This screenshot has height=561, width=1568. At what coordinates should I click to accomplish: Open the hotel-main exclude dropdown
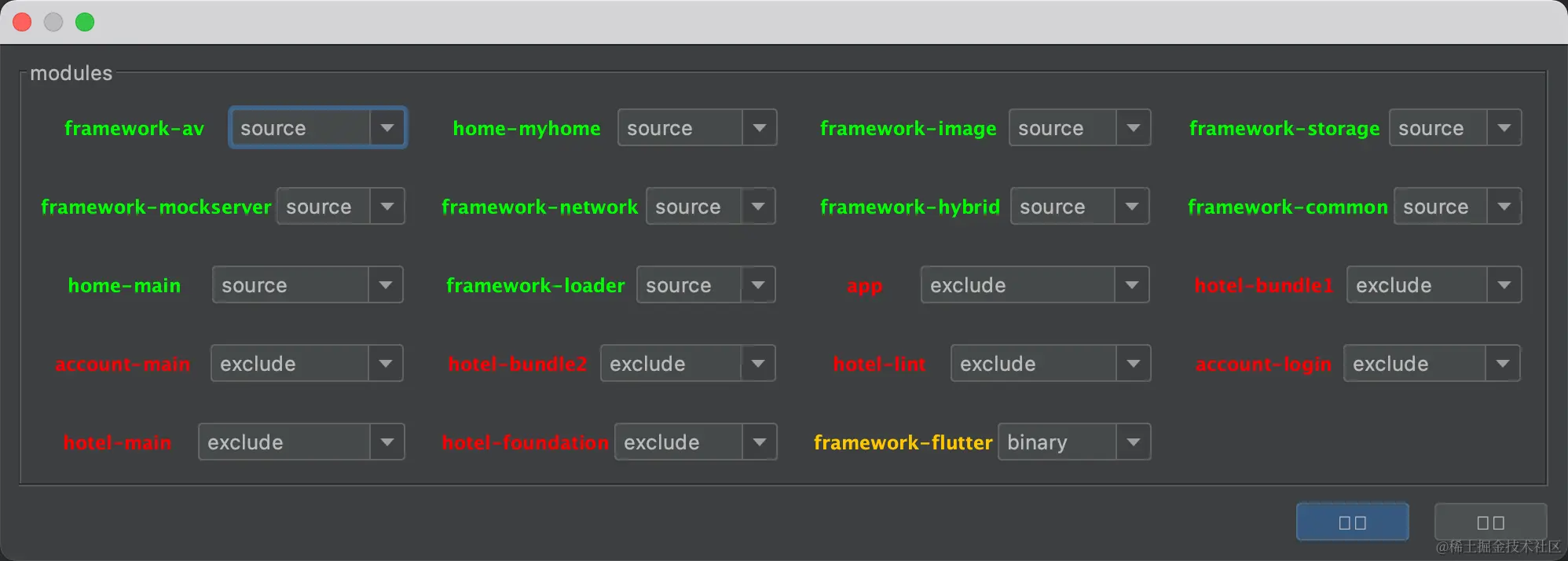(301, 442)
